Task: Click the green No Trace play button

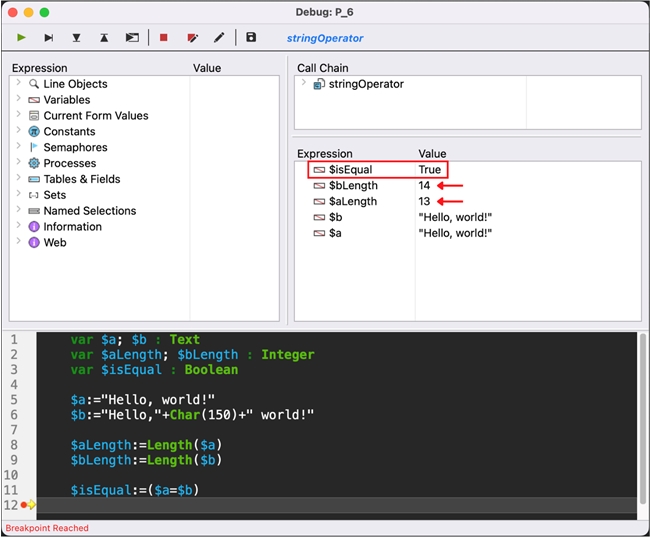Action: point(20,38)
